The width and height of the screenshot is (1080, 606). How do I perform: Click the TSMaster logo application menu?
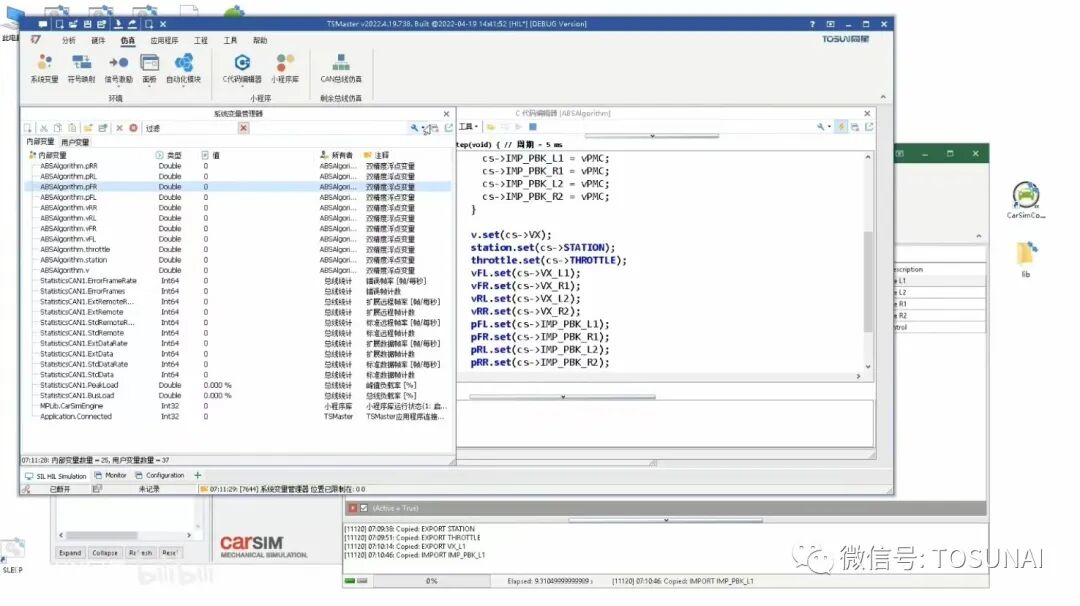pos(35,40)
